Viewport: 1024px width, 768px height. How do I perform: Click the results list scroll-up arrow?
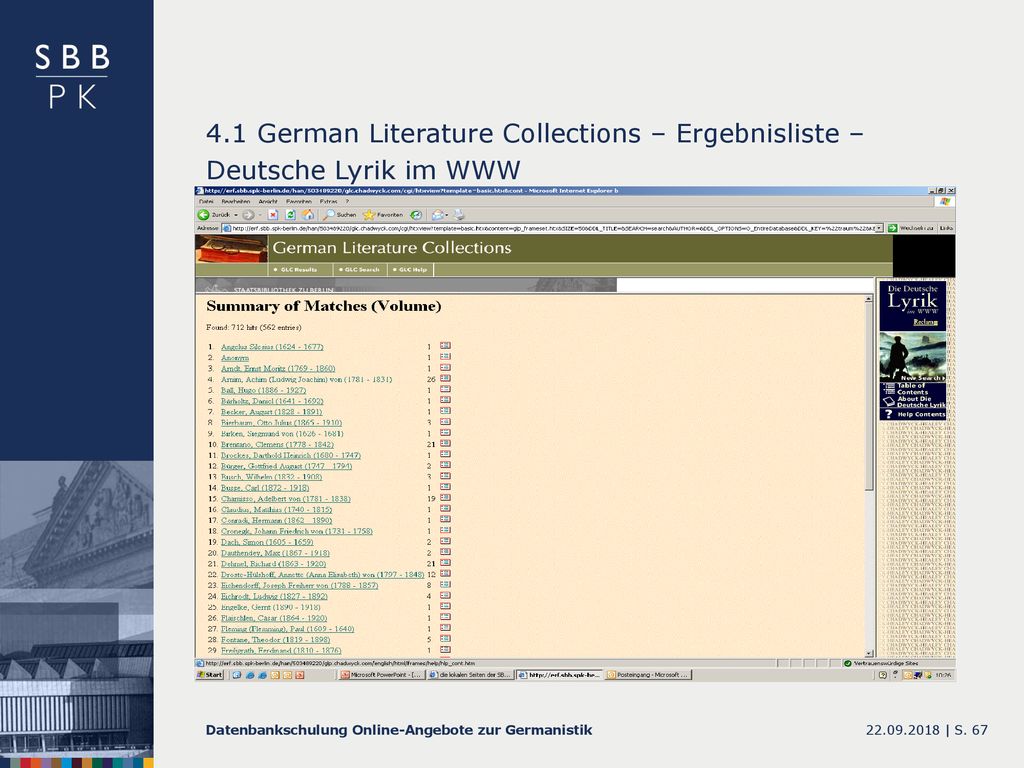tap(869, 298)
